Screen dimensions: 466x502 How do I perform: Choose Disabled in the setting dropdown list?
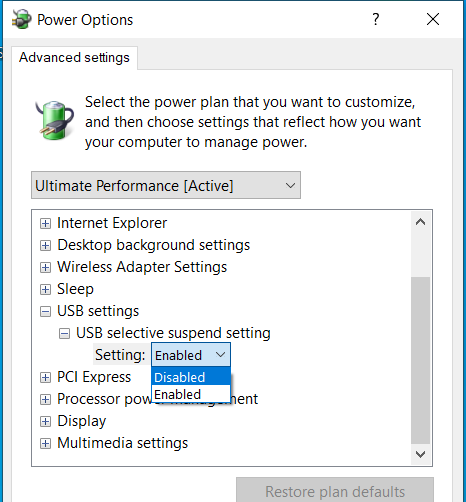191,377
